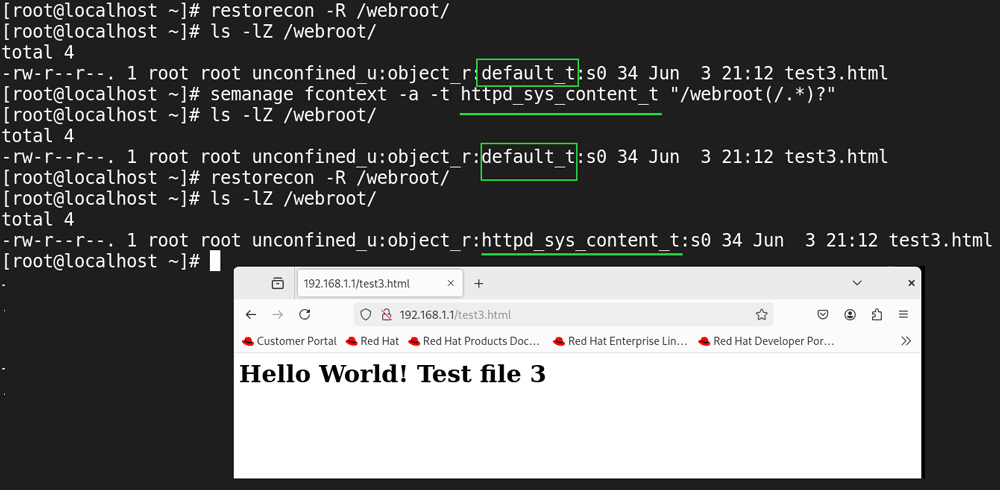
Task: Go back one page in Firefox
Action: 251,315
